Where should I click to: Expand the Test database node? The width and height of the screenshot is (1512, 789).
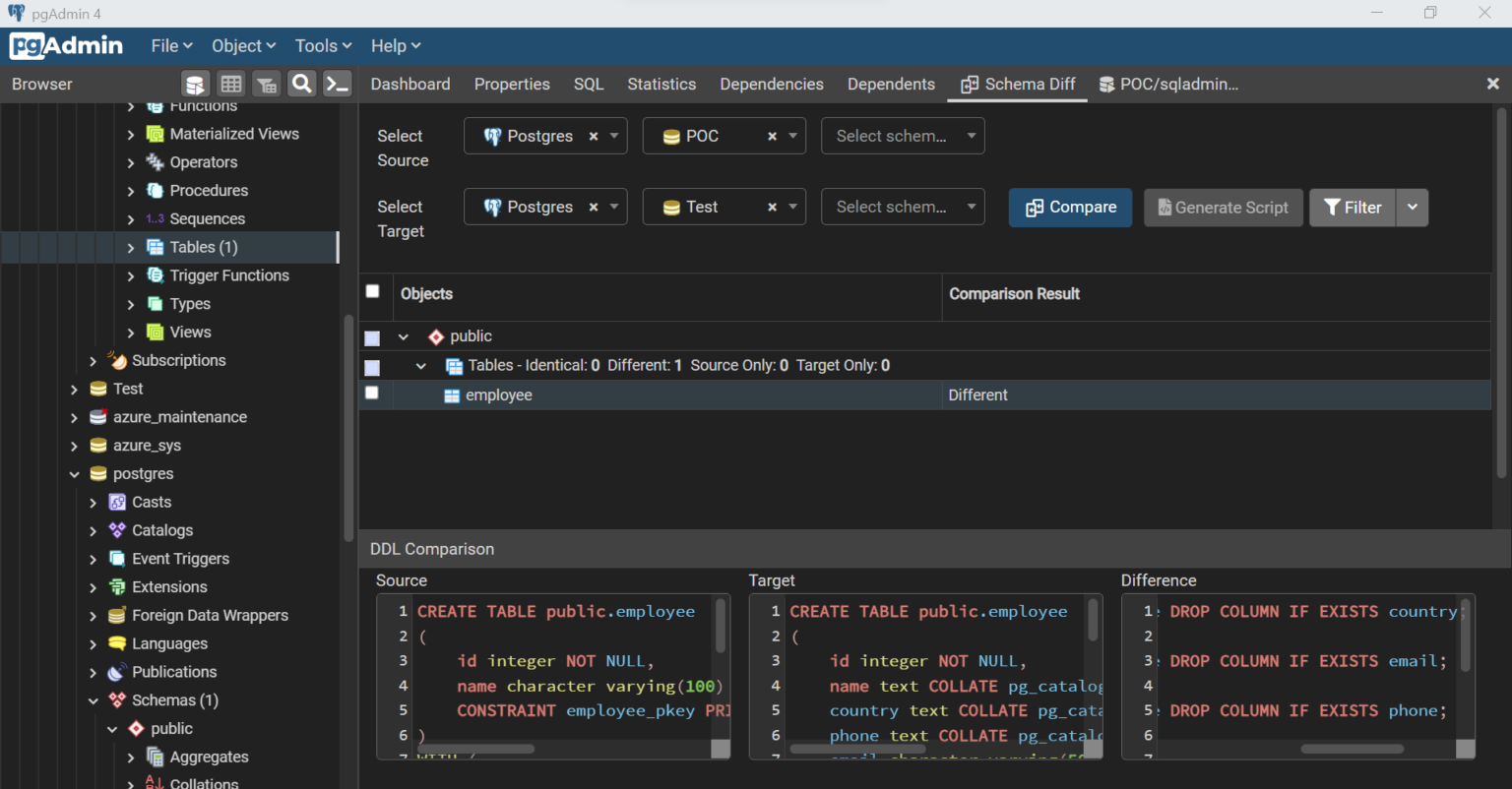click(74, 390)
